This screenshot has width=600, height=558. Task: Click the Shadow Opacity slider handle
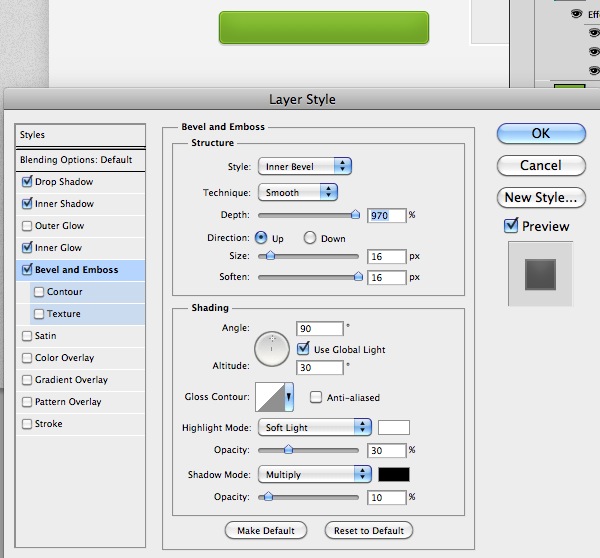(268, 496)
